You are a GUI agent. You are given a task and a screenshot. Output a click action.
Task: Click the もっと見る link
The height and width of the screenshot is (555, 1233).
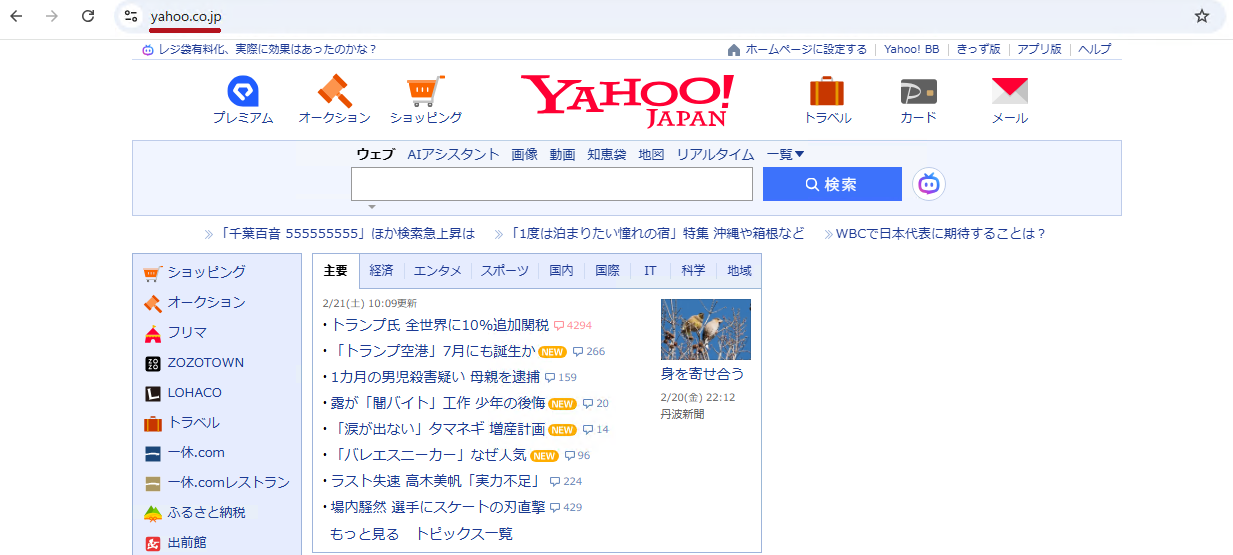tap(364, 534)
